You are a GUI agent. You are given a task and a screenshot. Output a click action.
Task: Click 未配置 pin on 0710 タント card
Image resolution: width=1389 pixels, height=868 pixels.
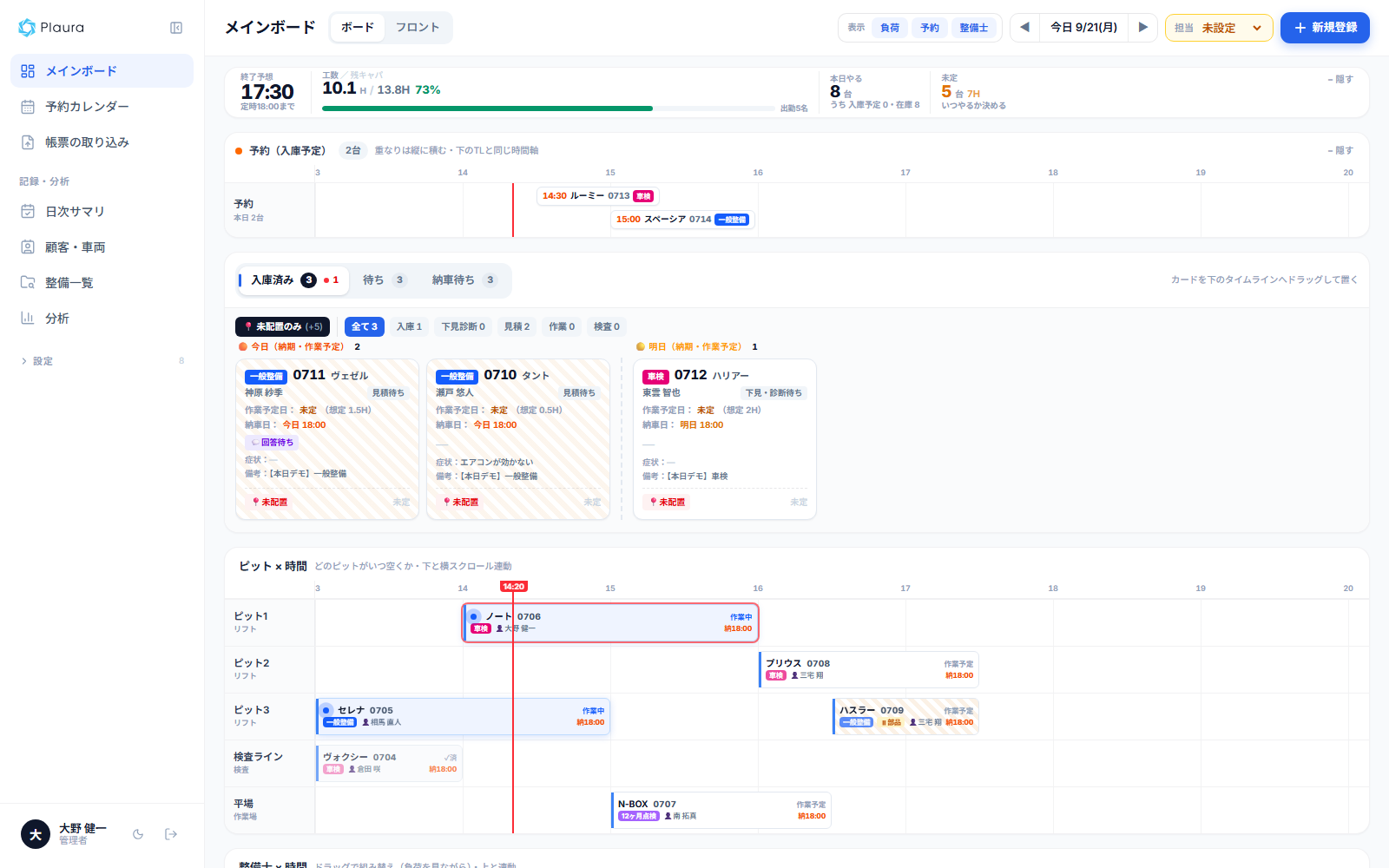(x=461, y=503)
